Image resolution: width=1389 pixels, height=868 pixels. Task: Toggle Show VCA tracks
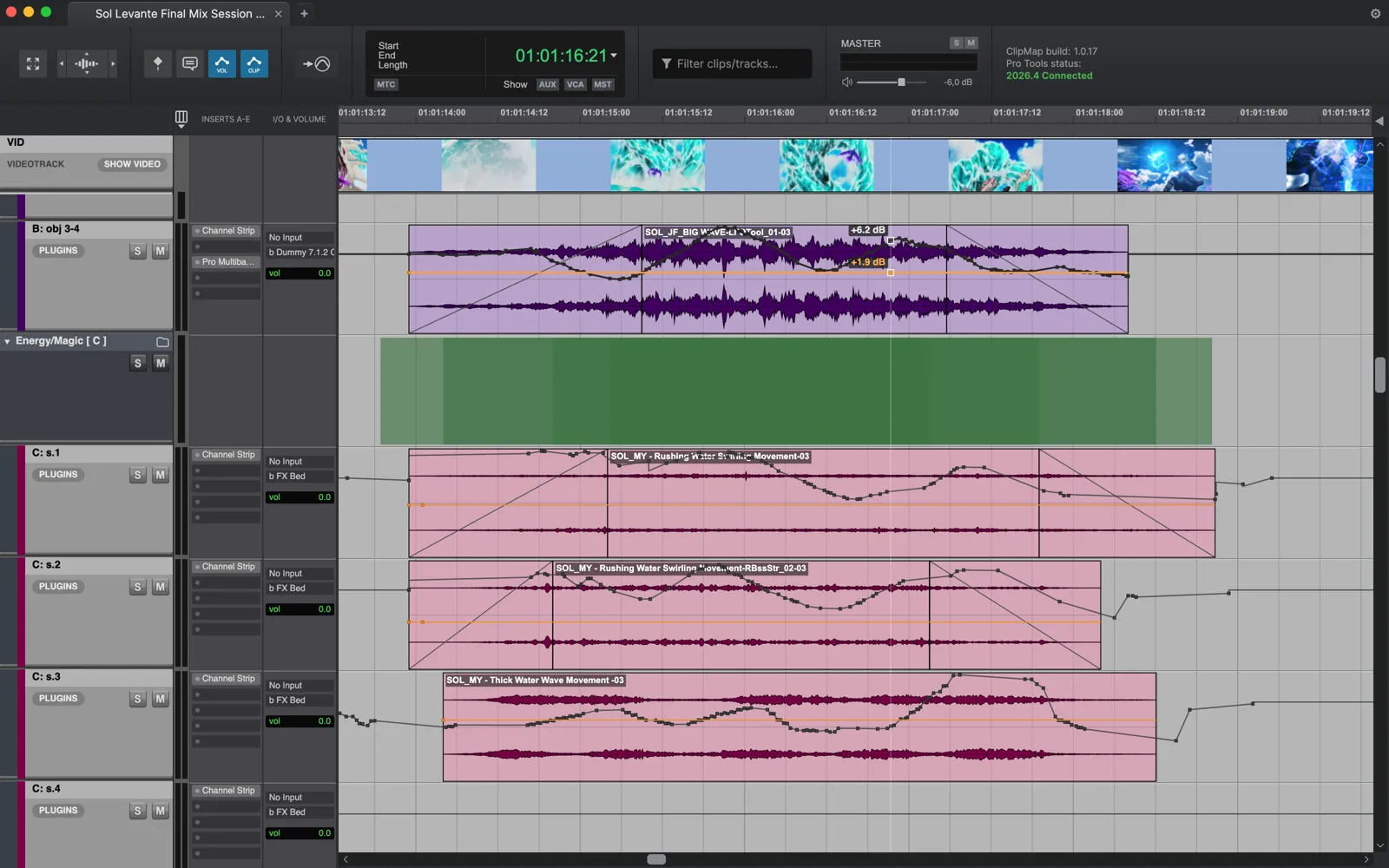575,84
